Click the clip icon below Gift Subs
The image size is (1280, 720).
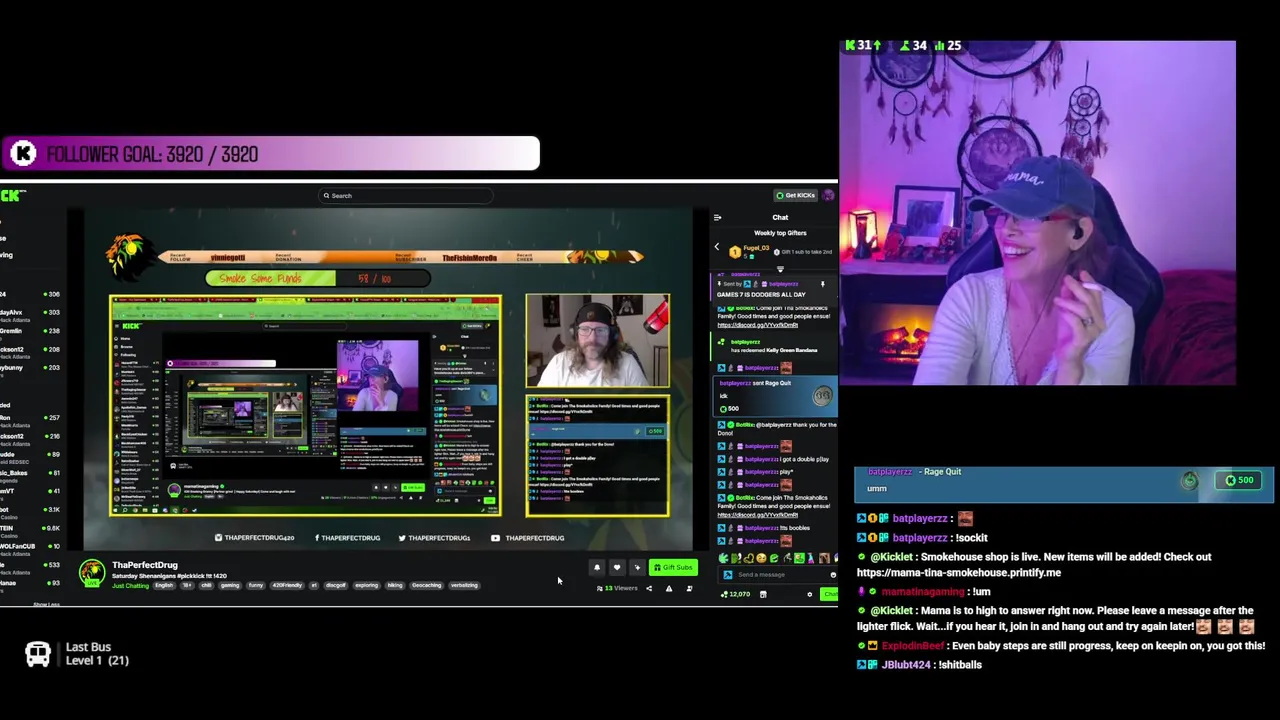[689, 588]
